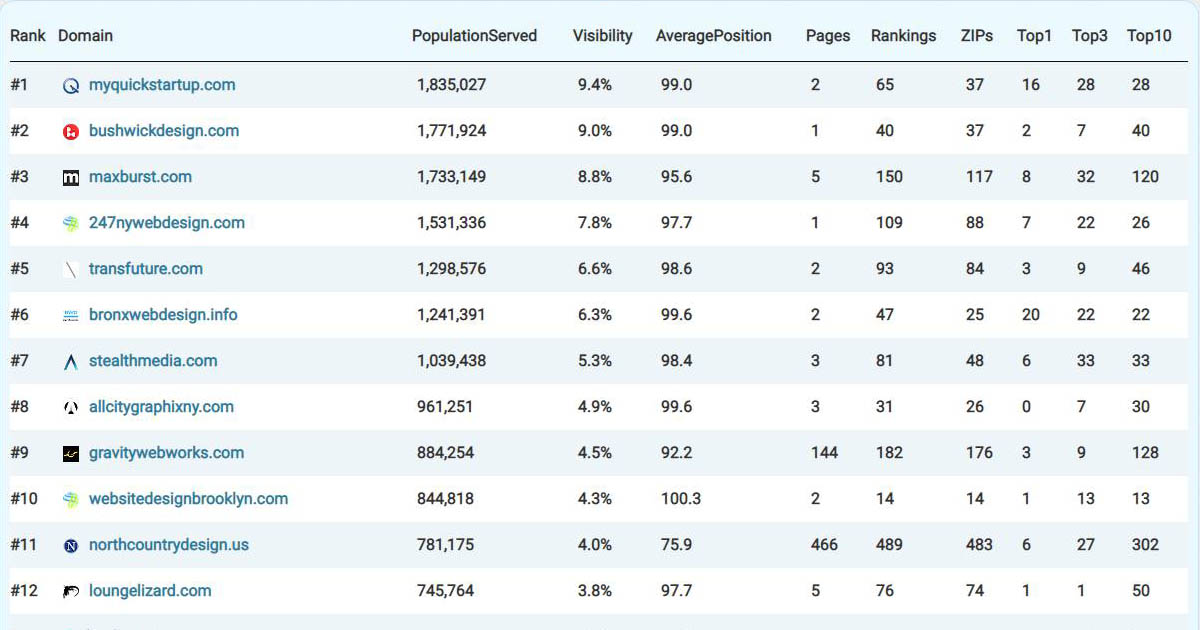Click the Rank column header
Image resolution: width=1200 pixels, height=630 pixels.
tap(27, 35)
